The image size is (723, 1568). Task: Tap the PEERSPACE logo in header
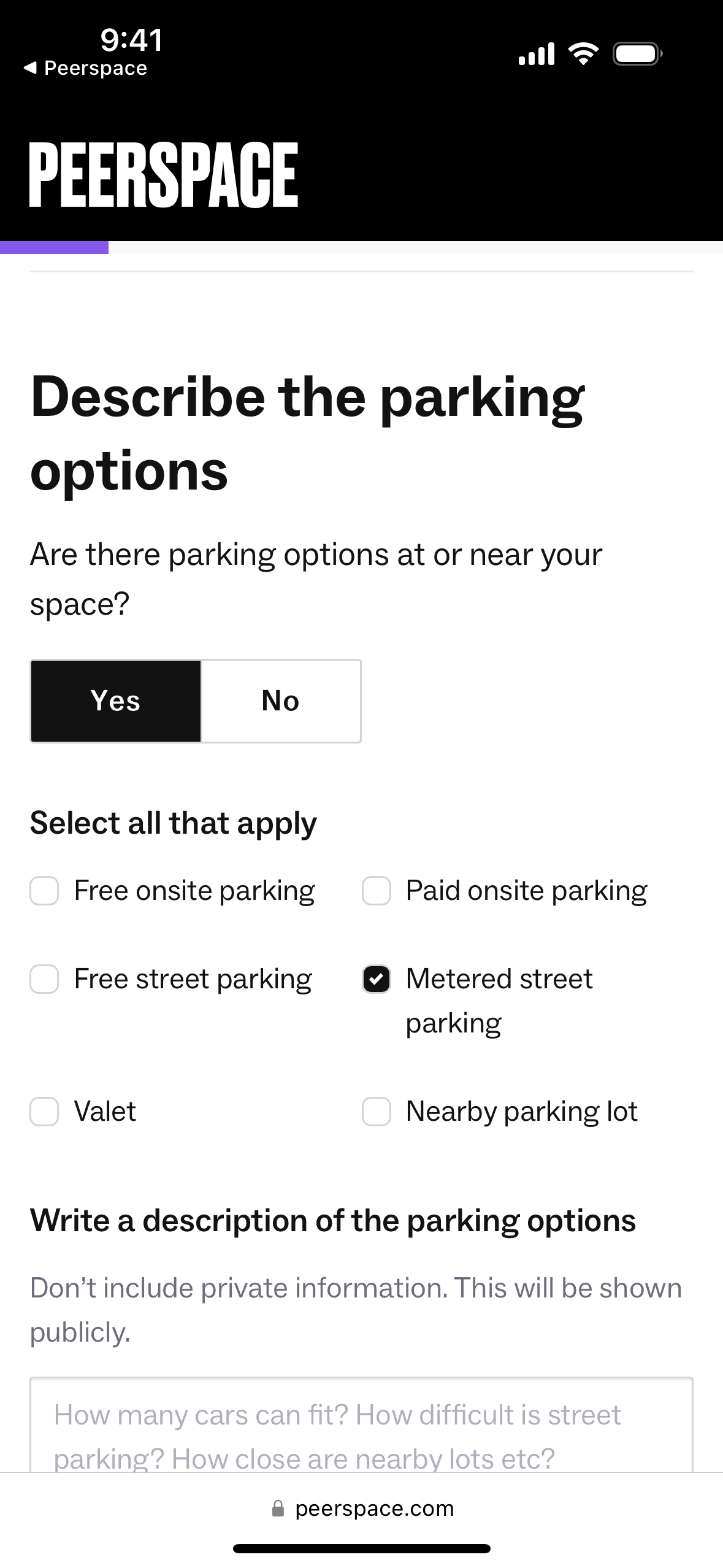point(163,175)
